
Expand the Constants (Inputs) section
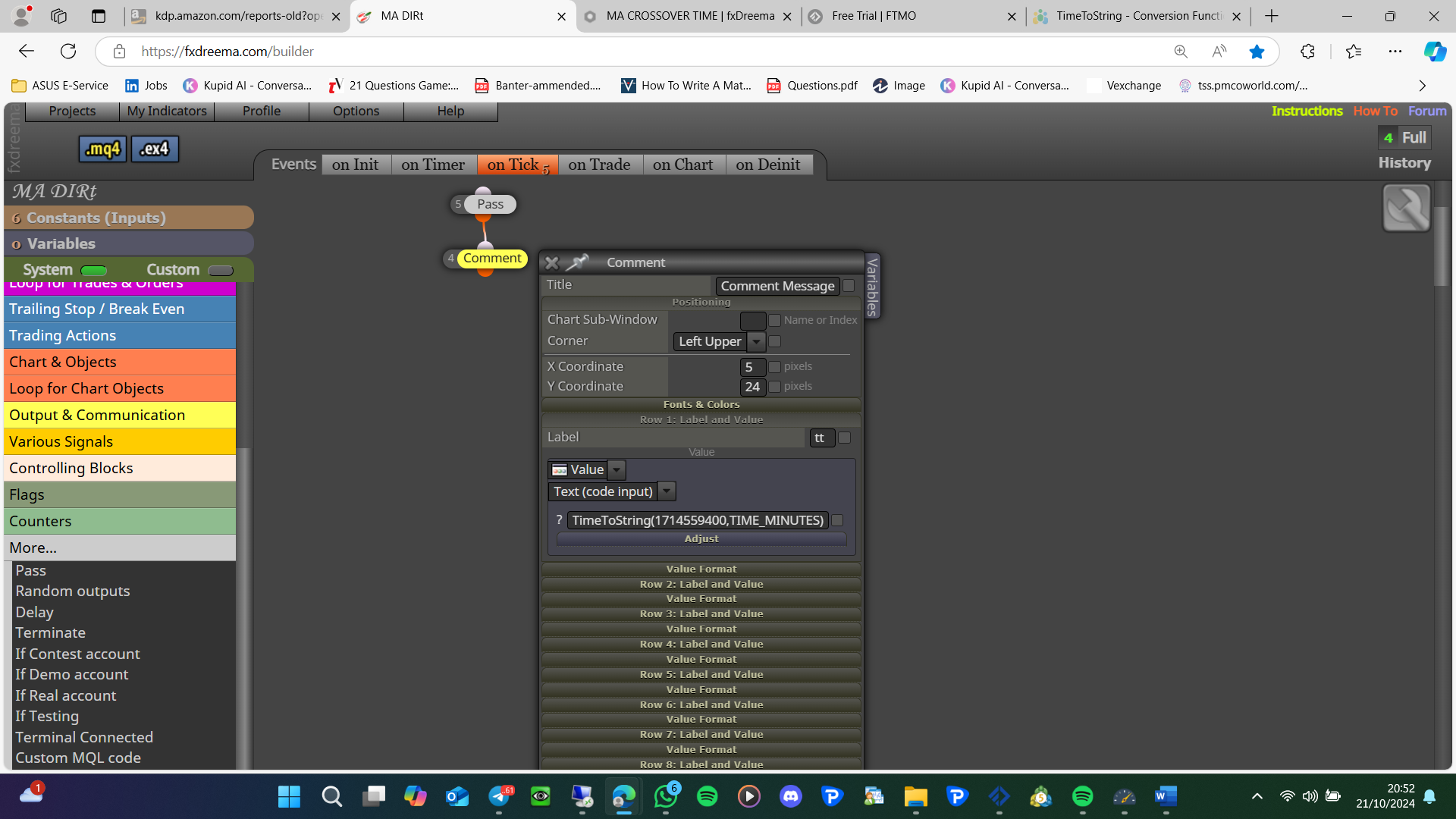click(x=129, y=218)
